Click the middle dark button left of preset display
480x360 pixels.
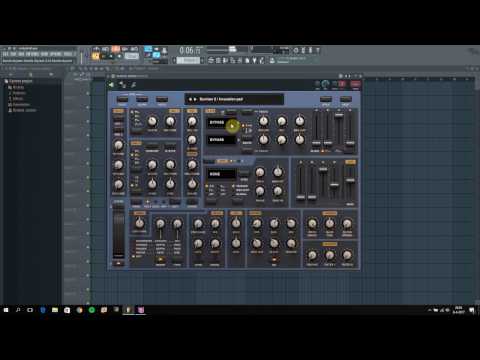click(x=142, y=99)
